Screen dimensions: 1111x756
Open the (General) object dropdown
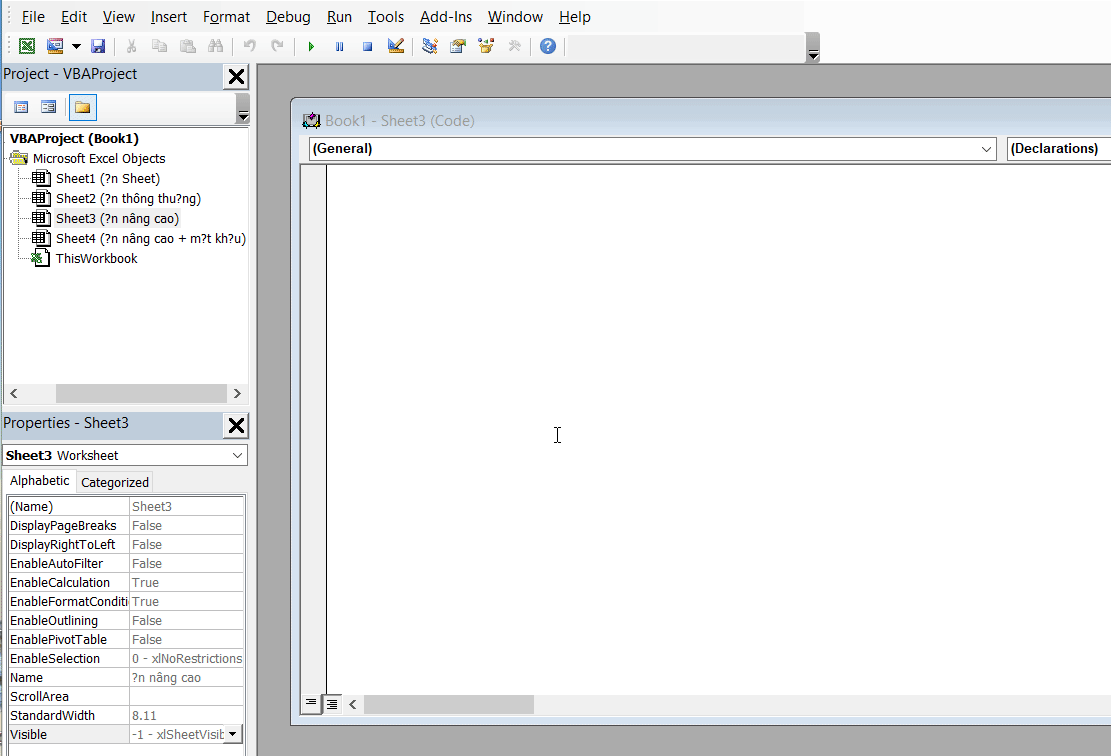[986, 149]
